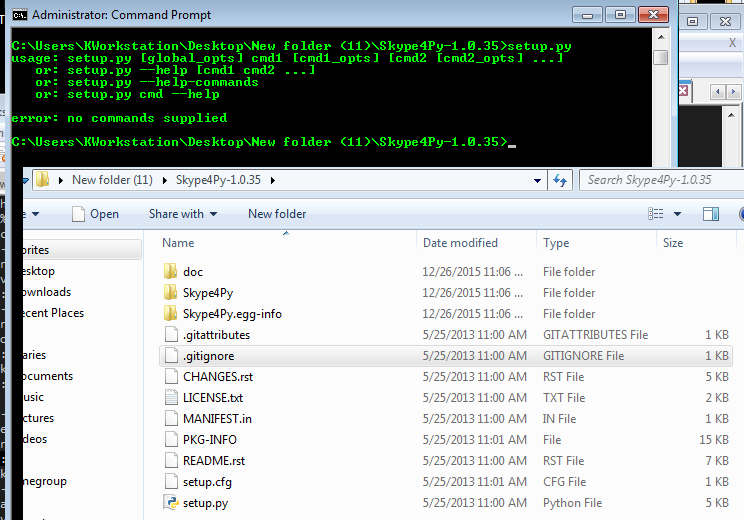Image resolution: width=744 pixels, height=520 pixels.
Task: Click the left scroll arrow in background window
Action: click(x=717, y=91)
